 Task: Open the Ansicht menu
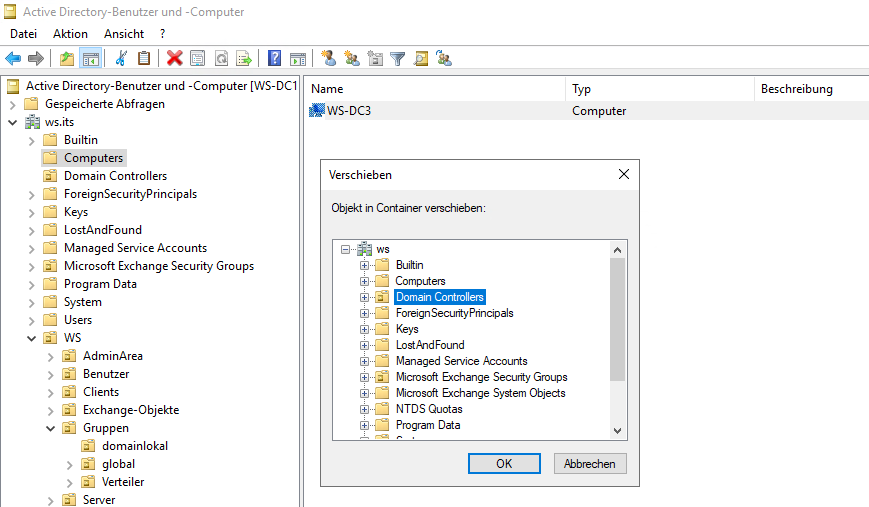124,34
